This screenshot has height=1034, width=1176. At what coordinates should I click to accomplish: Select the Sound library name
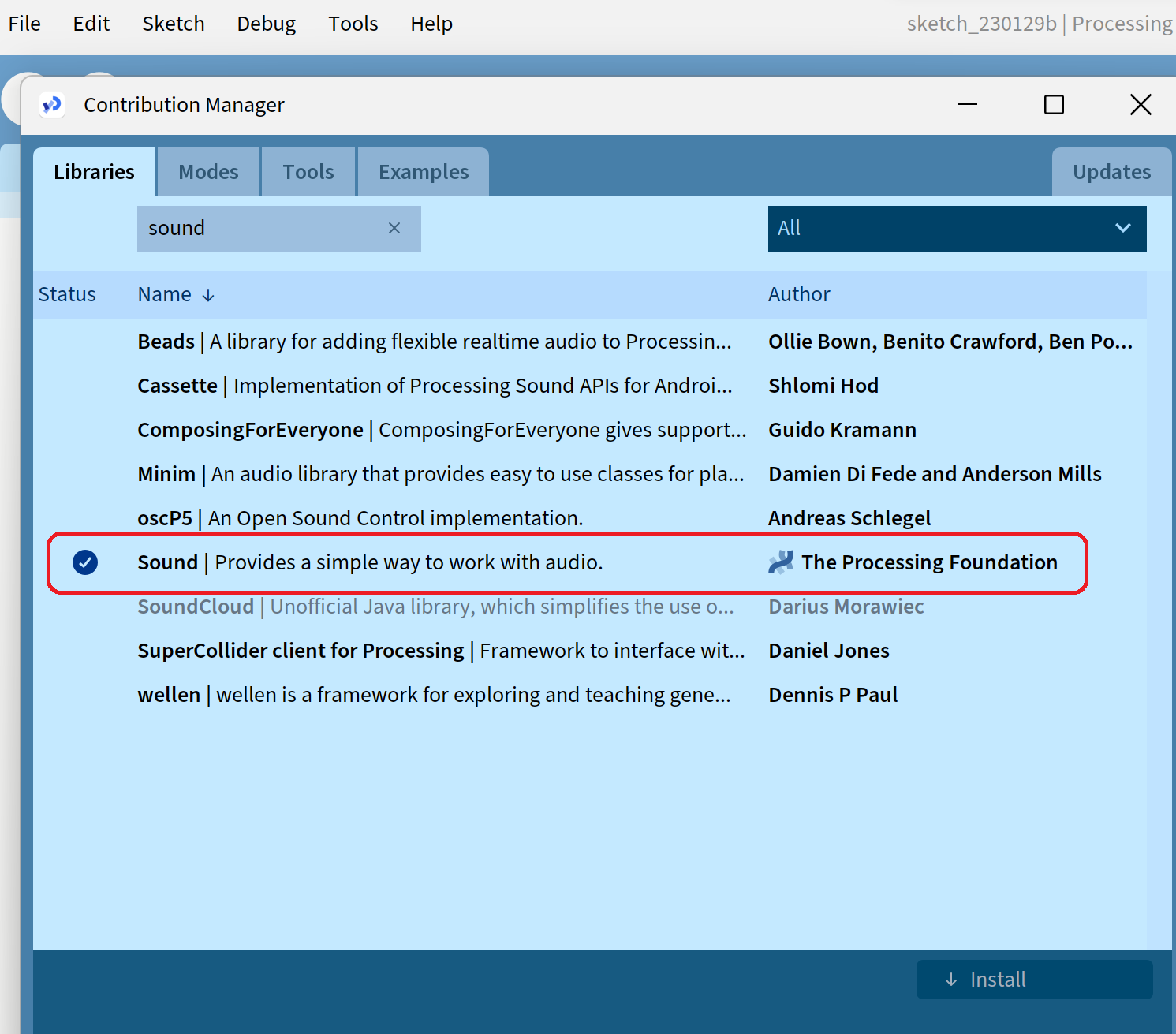168,562
